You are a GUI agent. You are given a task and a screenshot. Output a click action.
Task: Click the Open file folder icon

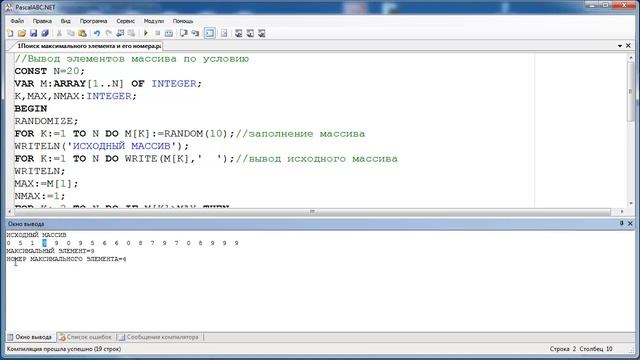pyautogui.click(x=22, y=33)
